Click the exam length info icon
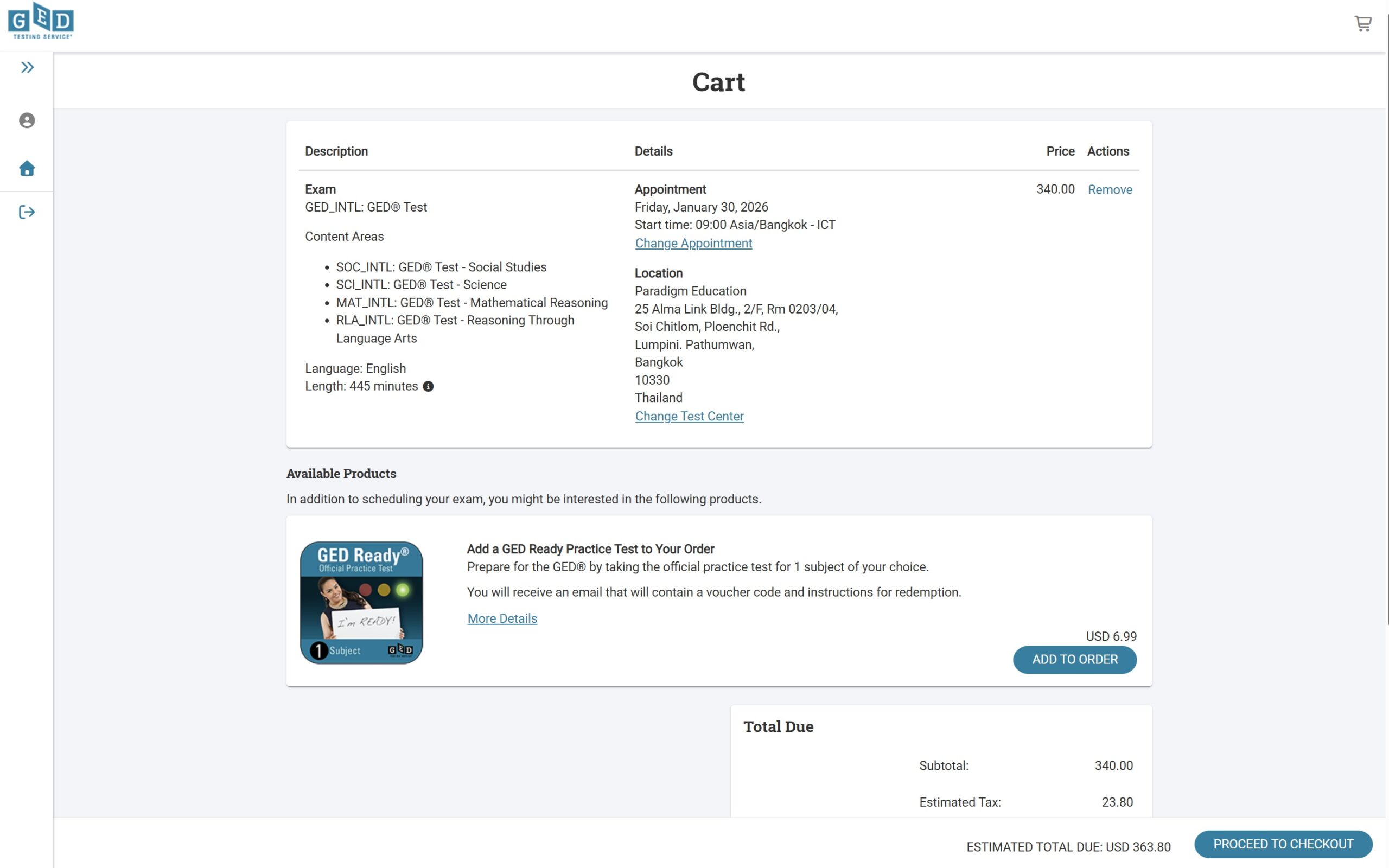 click(x=428, y=386)
